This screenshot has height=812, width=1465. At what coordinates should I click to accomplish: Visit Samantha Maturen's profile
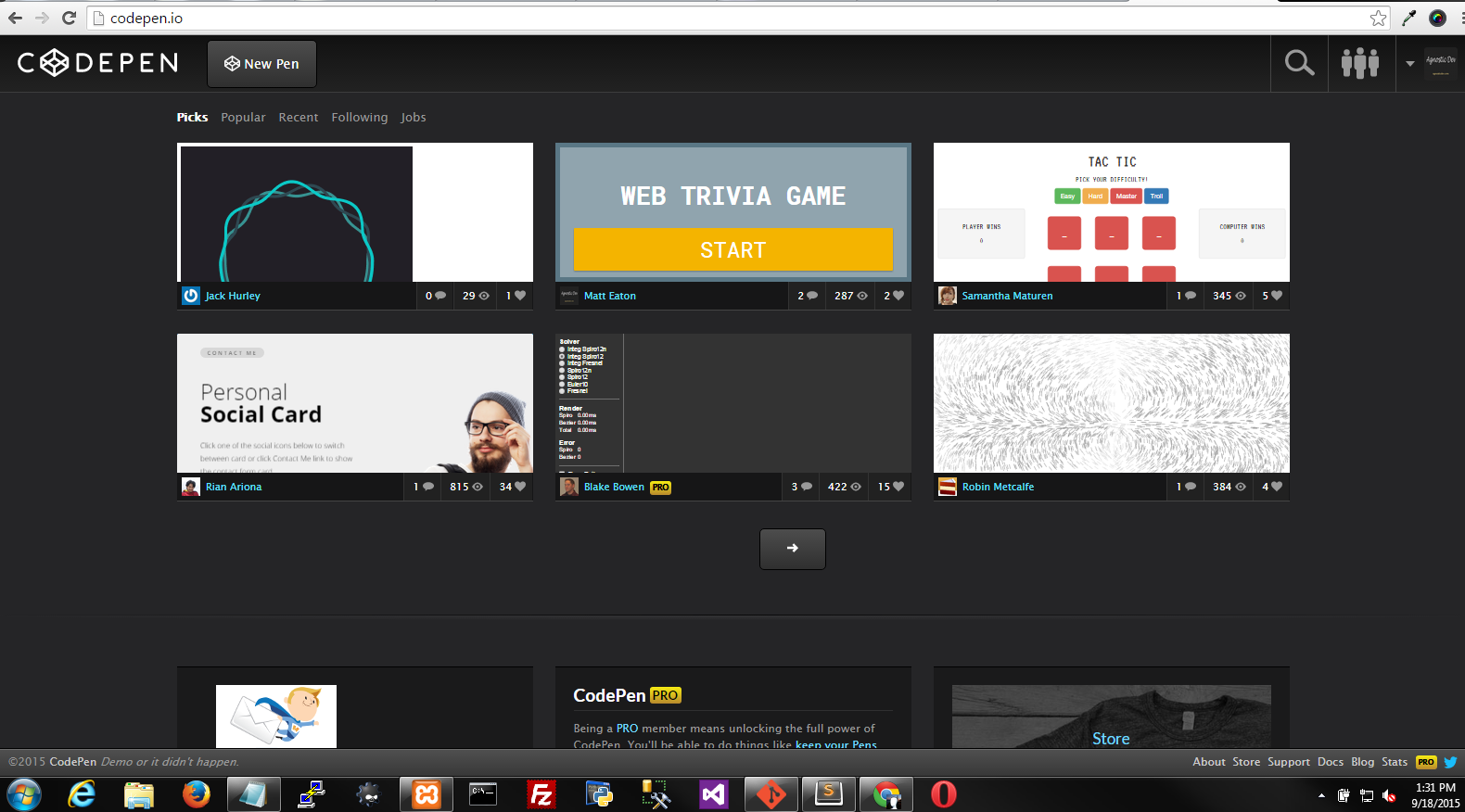[1007, 296]
